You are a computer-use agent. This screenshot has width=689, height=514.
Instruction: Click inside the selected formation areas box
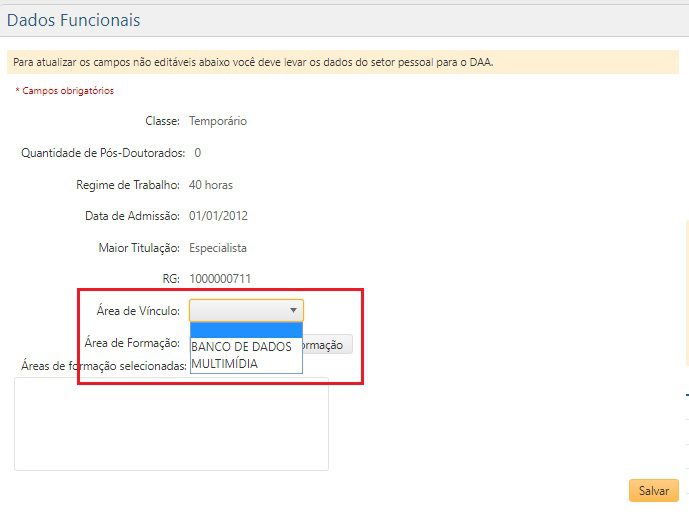170,423
